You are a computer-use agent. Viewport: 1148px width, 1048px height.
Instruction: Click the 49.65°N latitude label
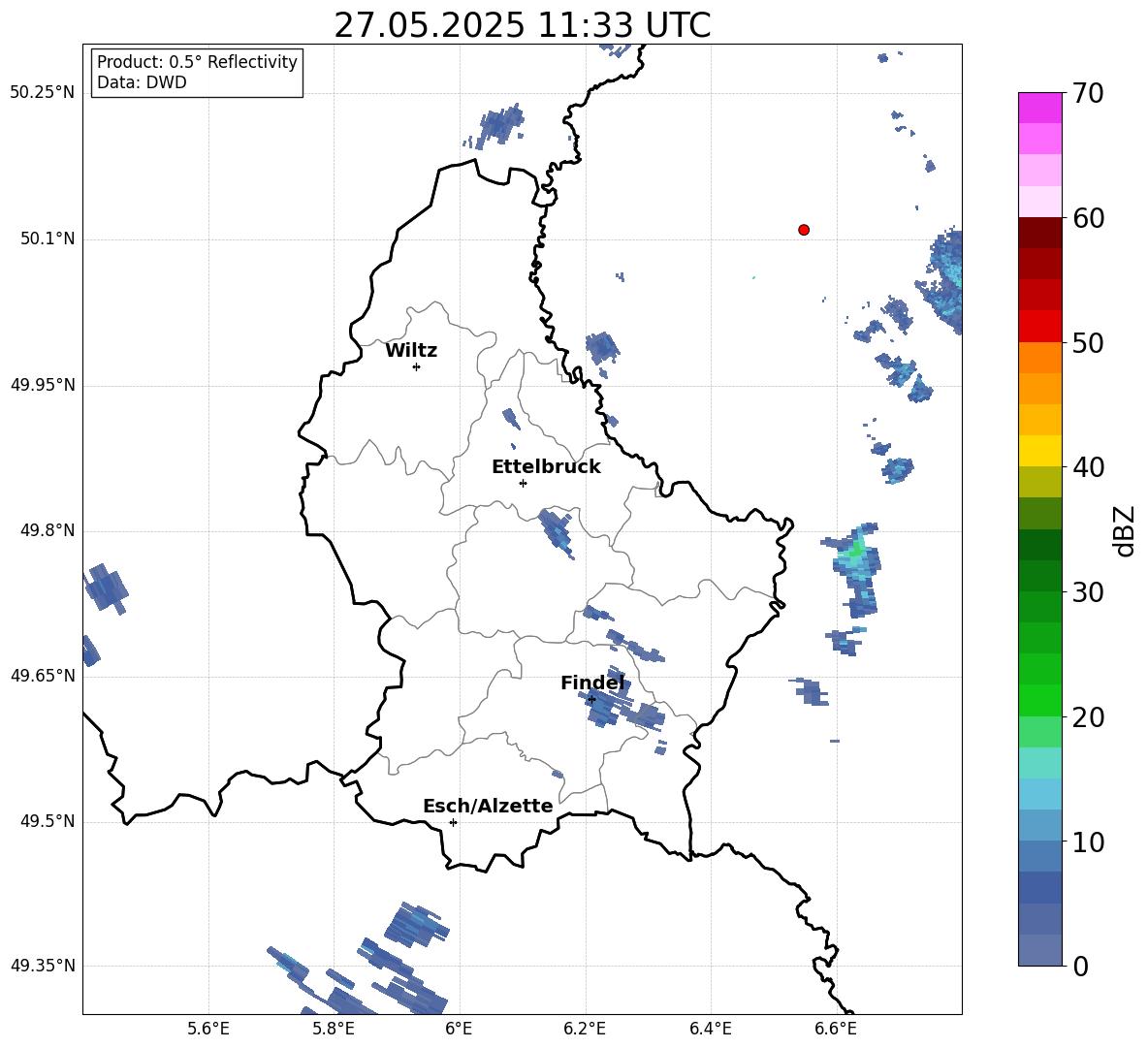43,675
